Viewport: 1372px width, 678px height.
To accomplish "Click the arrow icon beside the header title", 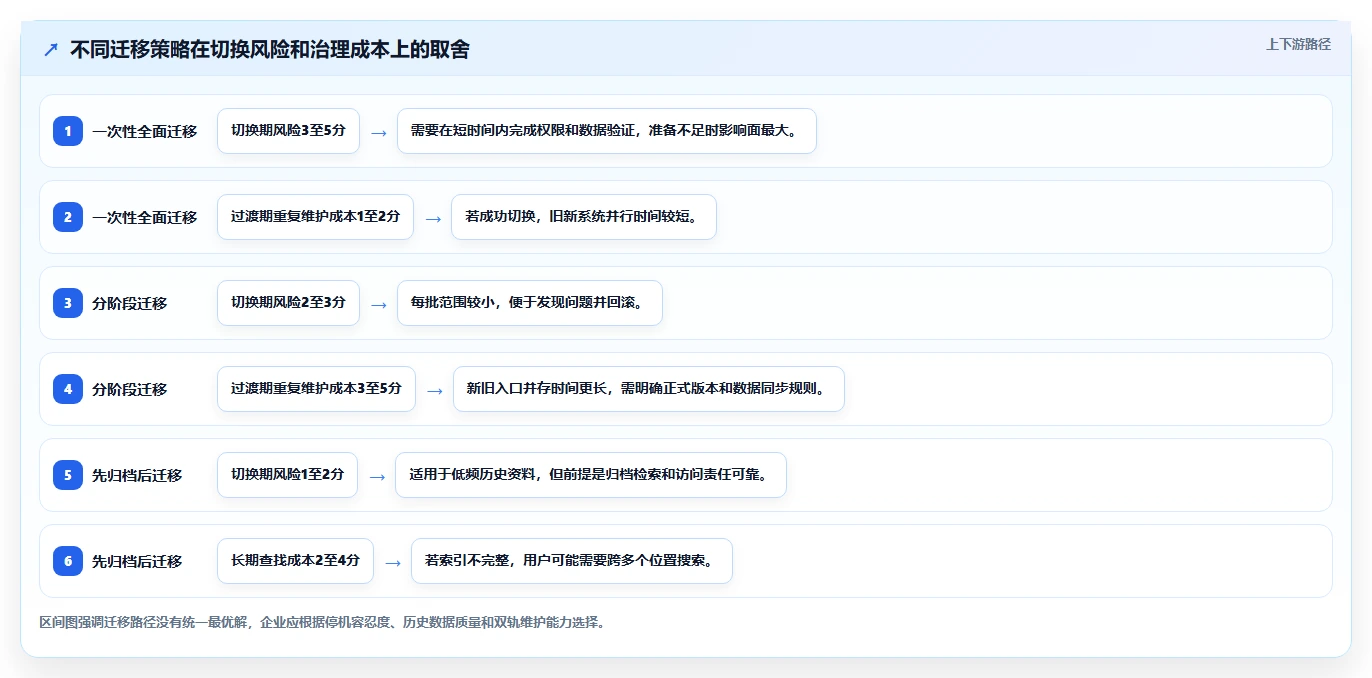I will [51, 50].
